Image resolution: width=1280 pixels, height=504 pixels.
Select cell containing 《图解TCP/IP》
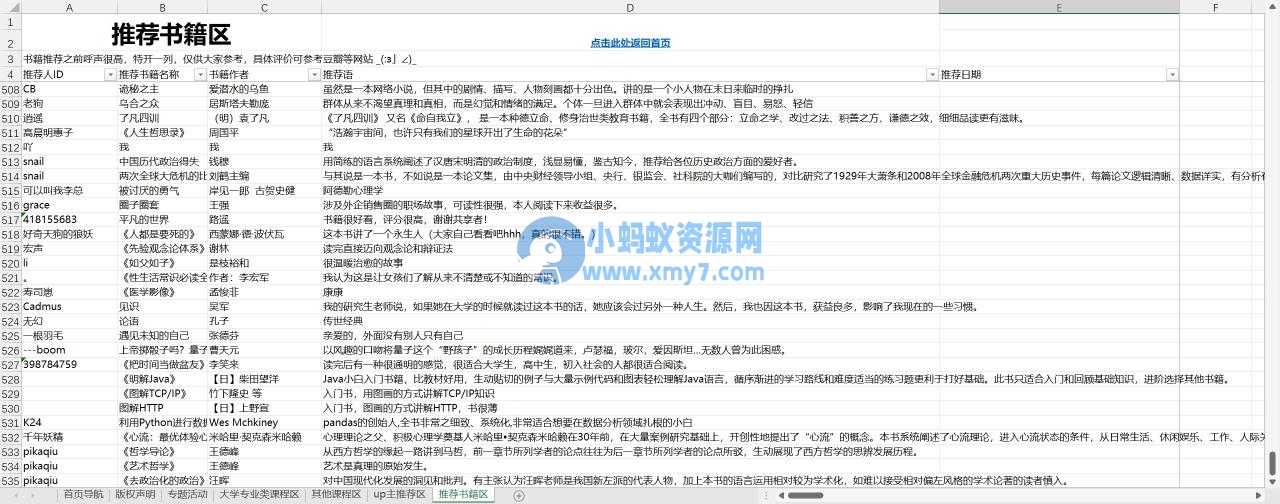(162, 393)
